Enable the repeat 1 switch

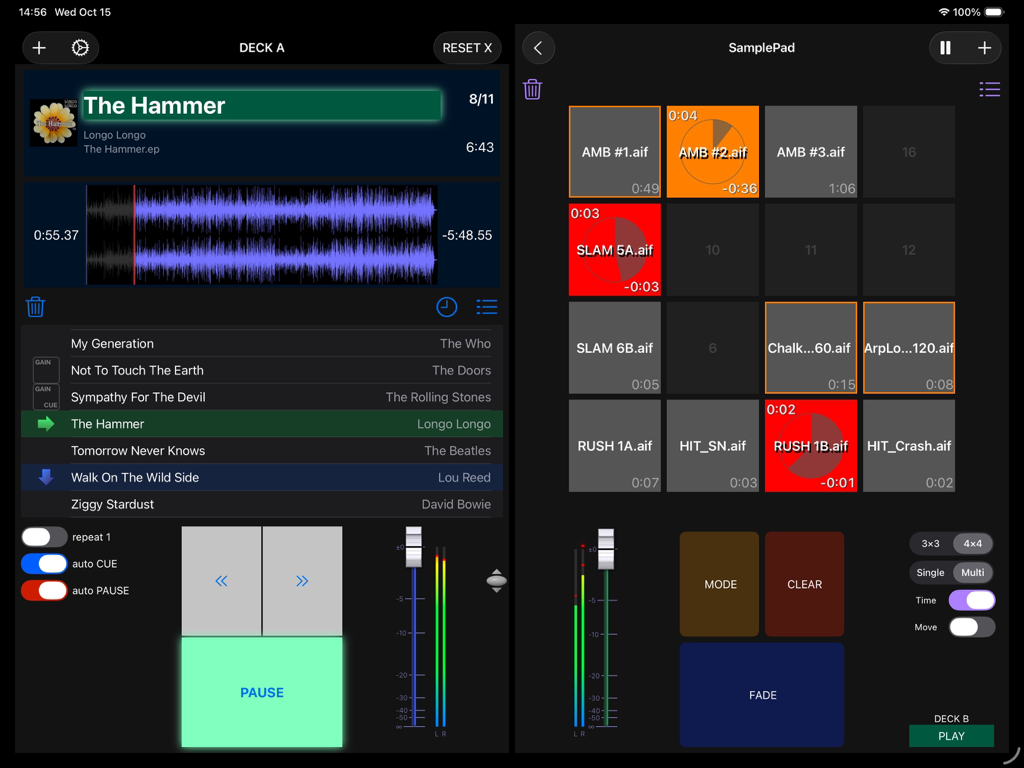click(42, 536)
